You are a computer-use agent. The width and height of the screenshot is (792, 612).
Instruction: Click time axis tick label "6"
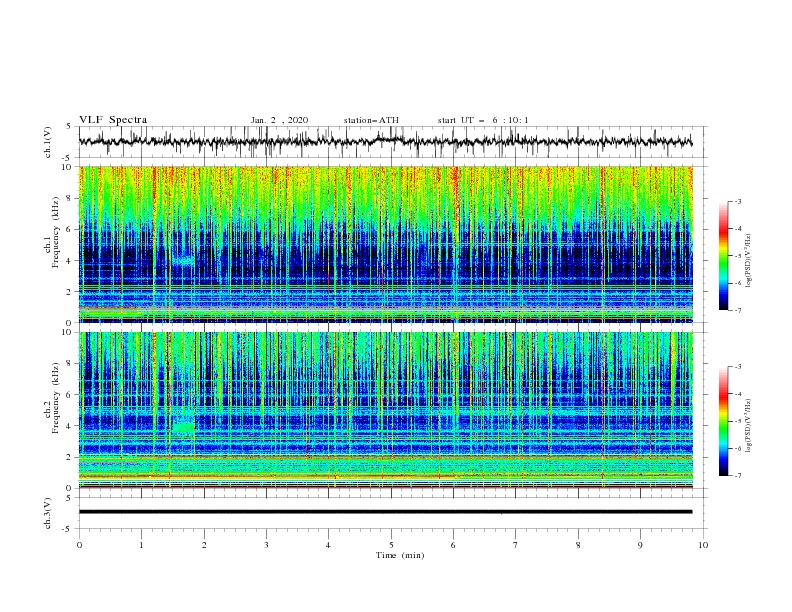tap(453, 545)
